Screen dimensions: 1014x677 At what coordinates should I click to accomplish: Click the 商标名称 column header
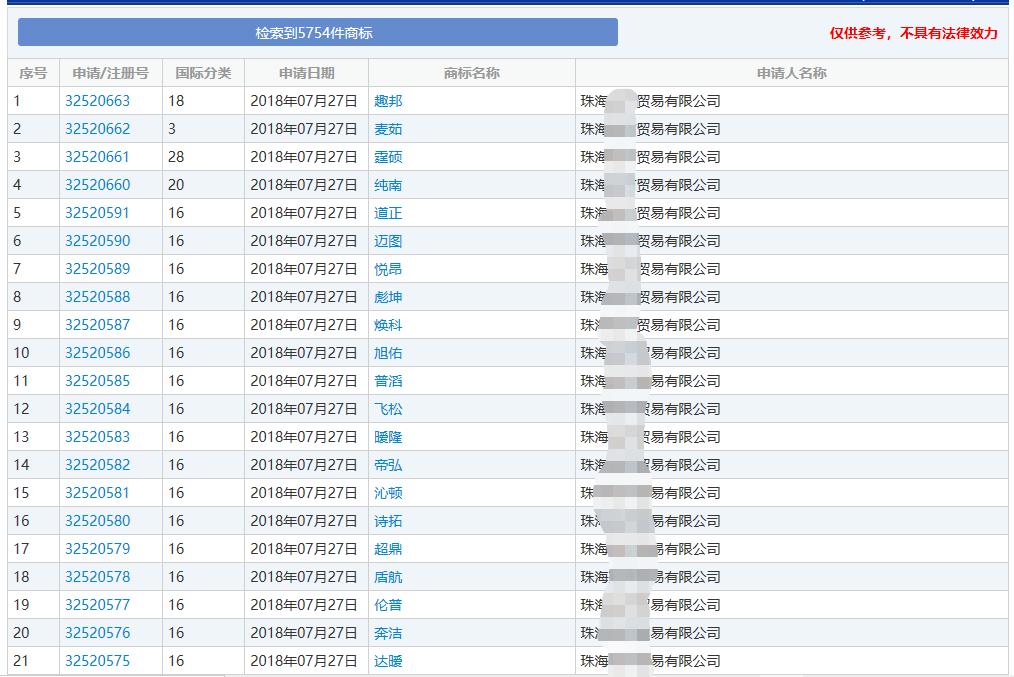pos(470,72)
